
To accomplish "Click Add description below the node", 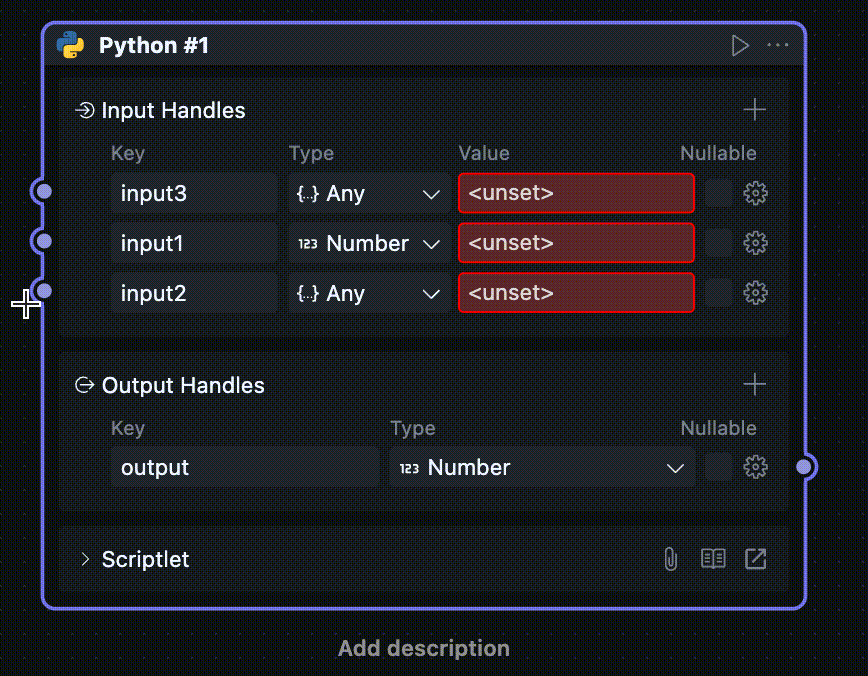I will 424,648.
